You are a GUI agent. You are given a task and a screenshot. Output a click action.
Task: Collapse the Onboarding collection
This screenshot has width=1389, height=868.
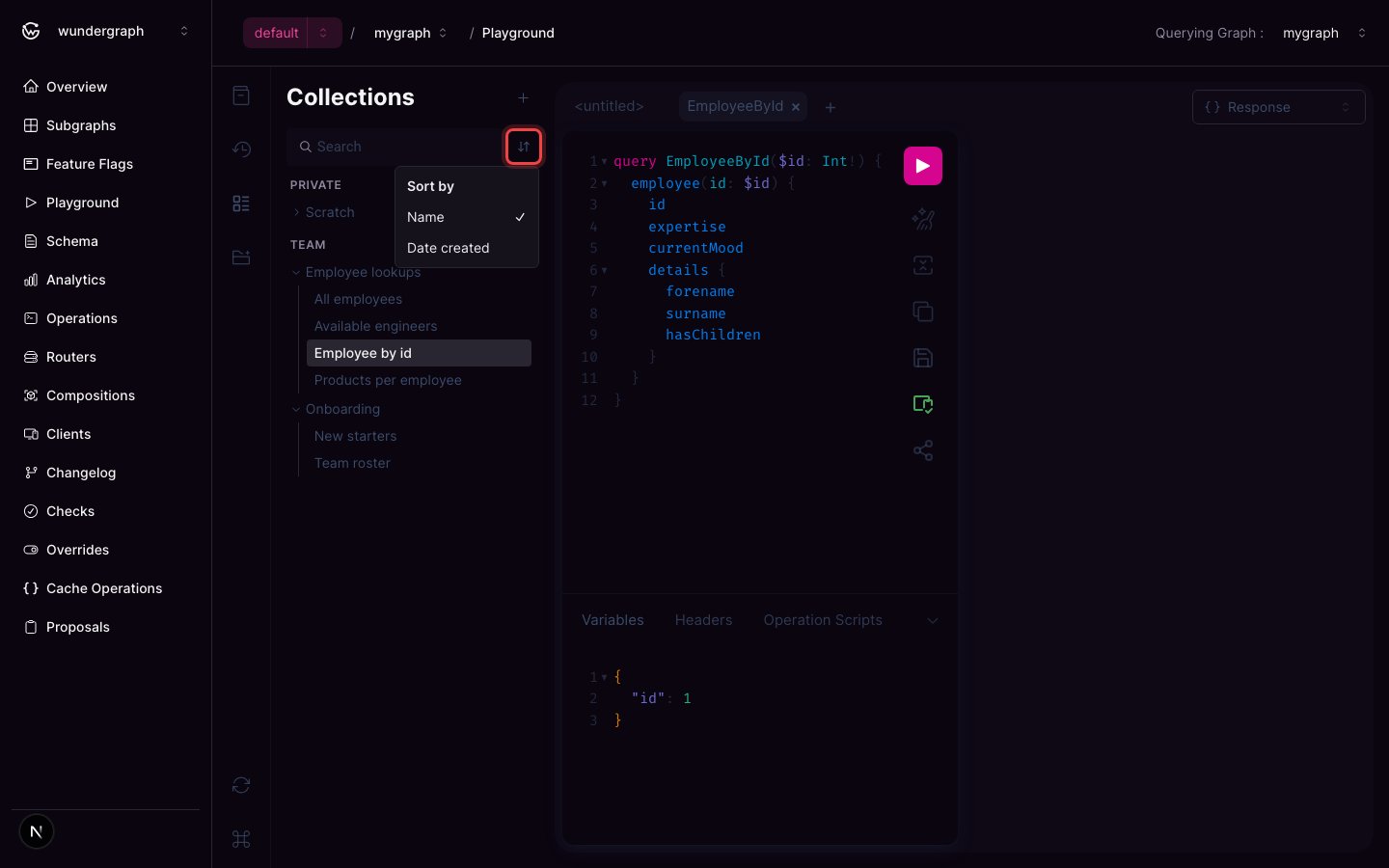(336, 409)
